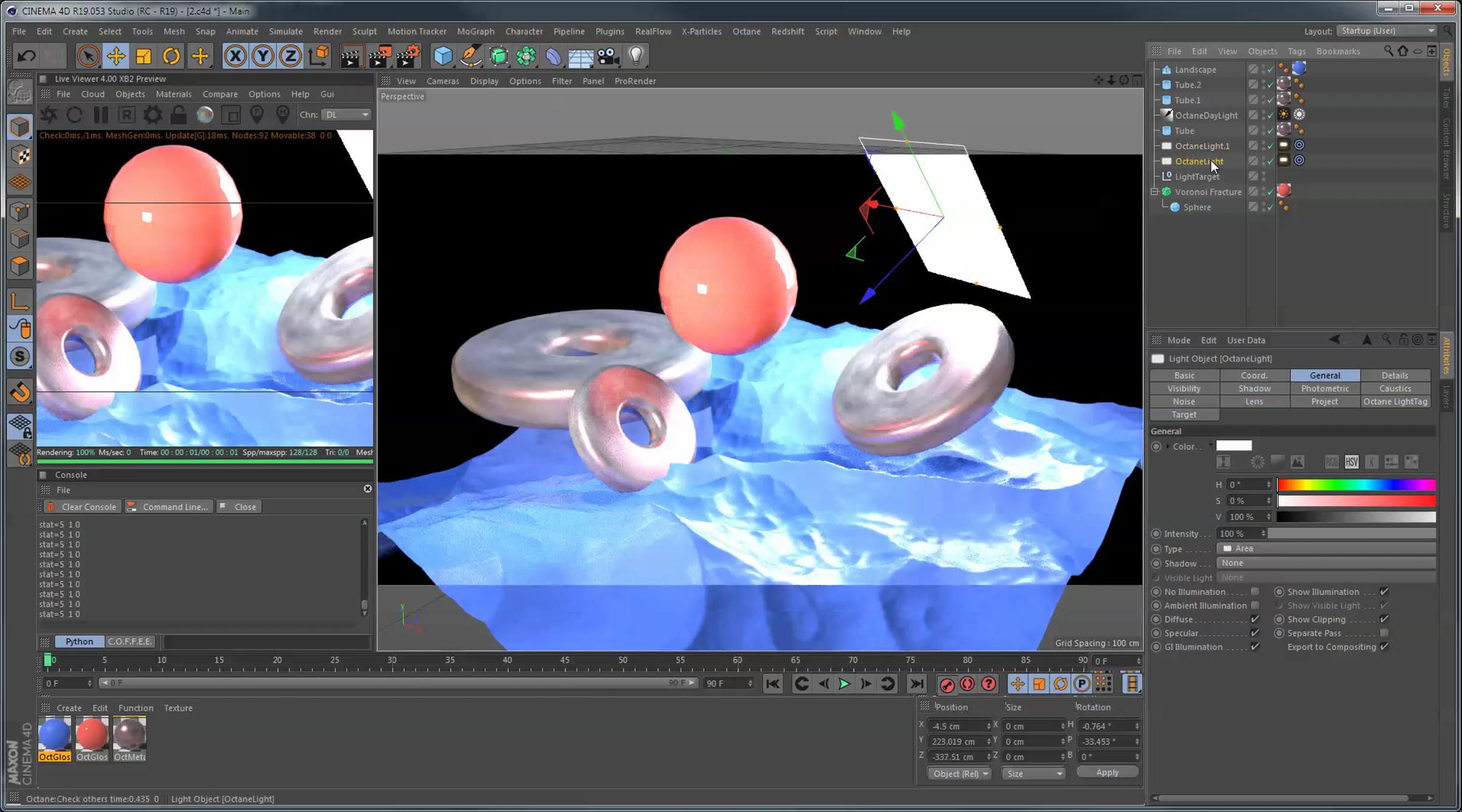Add a Cube primitive object
Viewport: 1462px width, 812px height.
pos(443,56)
